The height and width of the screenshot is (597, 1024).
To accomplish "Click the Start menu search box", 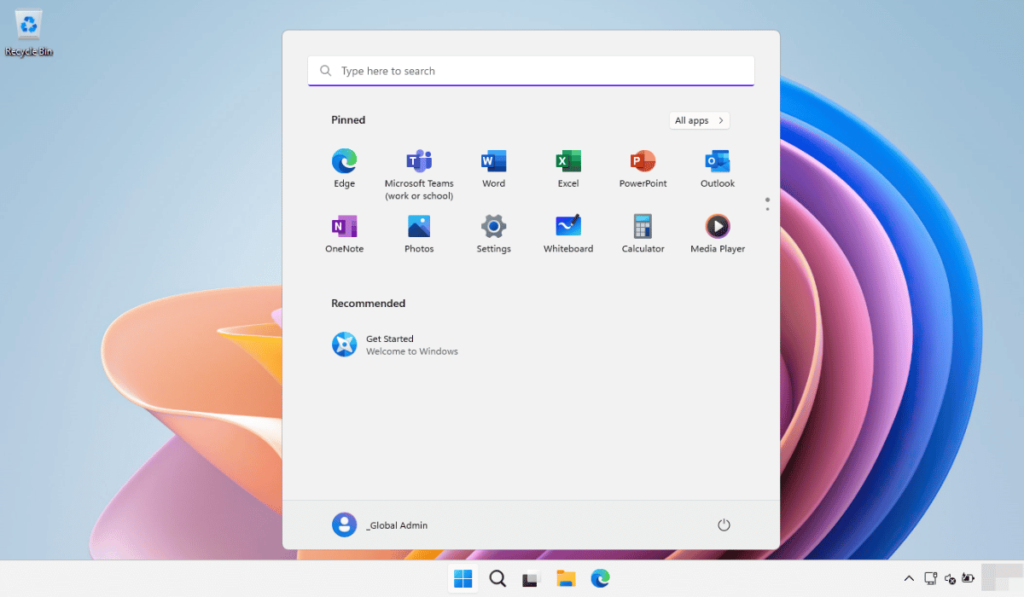I will [x=530, y=71].
